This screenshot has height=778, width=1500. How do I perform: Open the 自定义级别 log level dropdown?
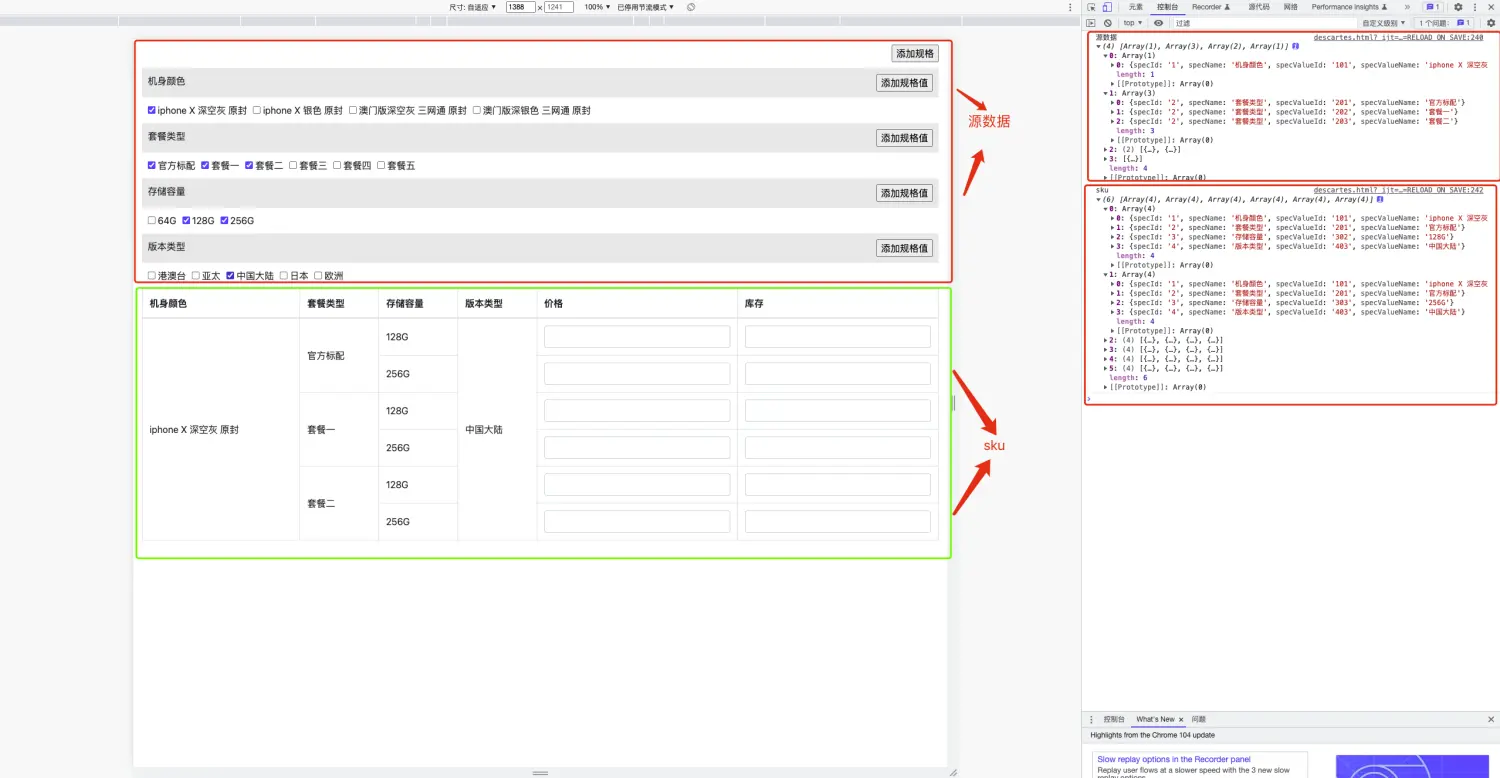1384,23
